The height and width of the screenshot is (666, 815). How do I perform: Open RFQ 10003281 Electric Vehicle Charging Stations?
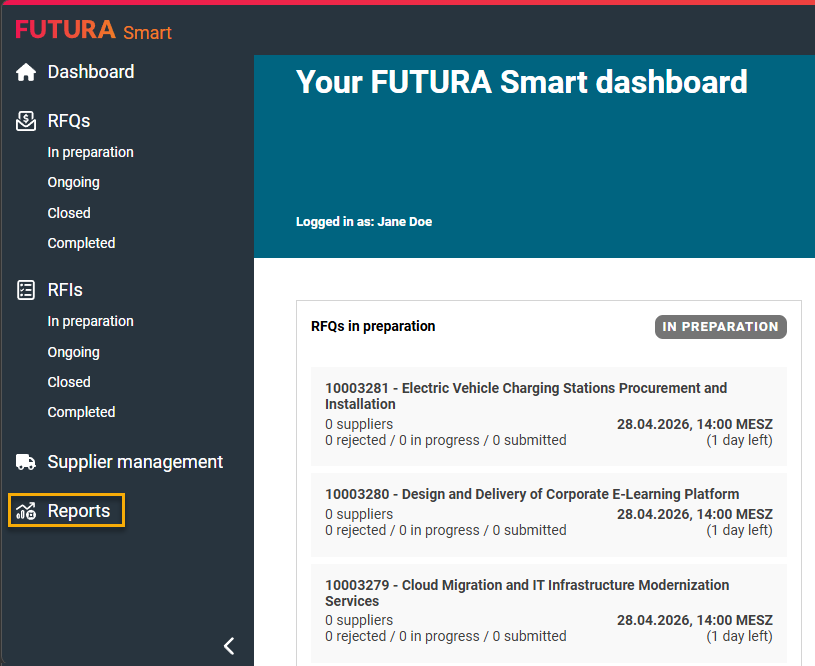pos(549,416)
